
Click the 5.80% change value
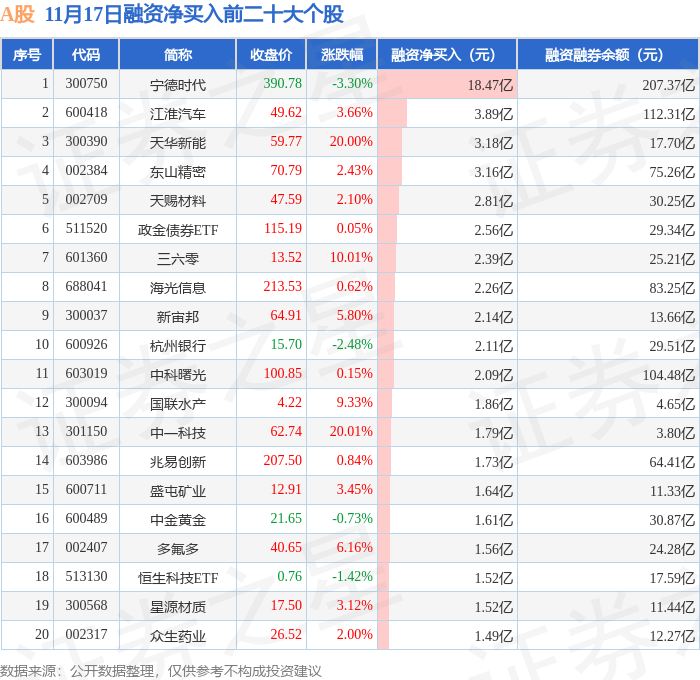click(x=354, y=316)
